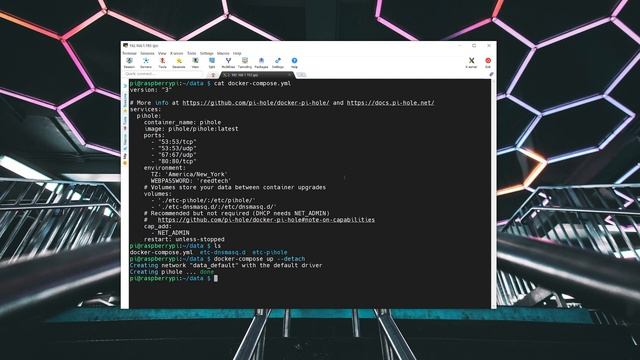Click the "80:80/tcp" port entry
Image resolution: width=640 pixels, height=360 pixels.
click(x=177, y=162)
